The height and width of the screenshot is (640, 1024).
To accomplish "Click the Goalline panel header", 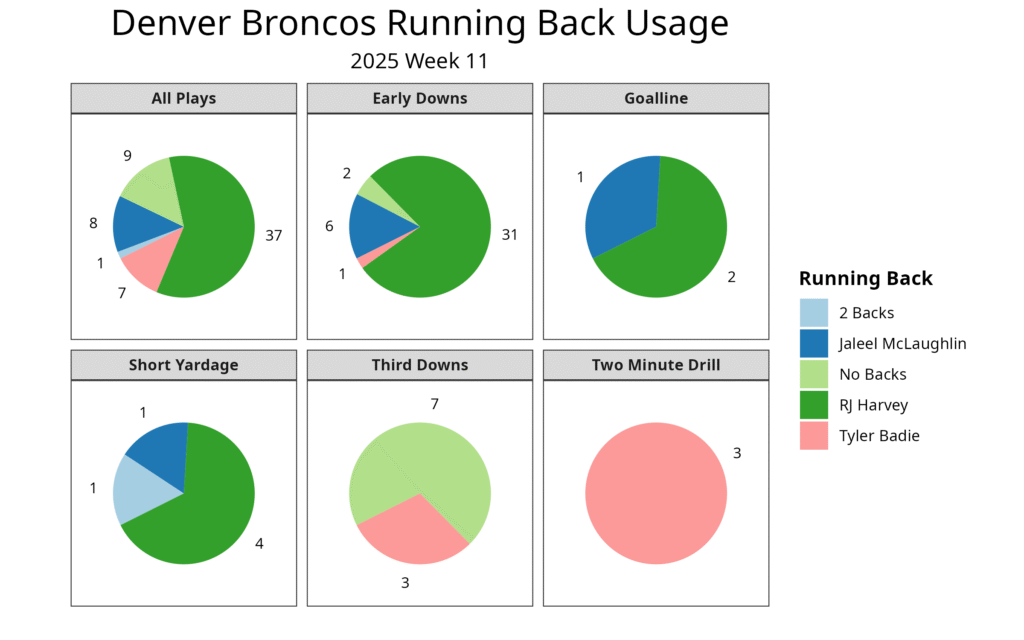I will point(656,98).
